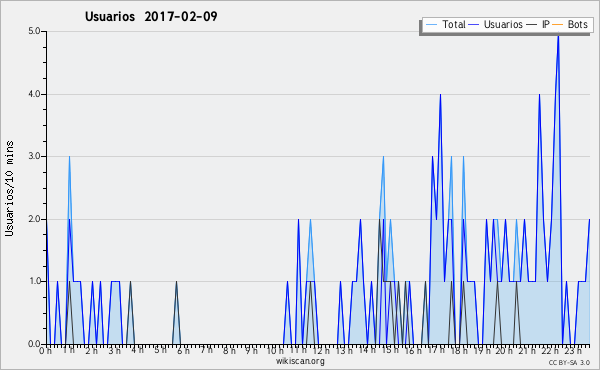Viewport: 600px width, 370px height.
Task: Click the orange Bots legend line
Action: pos(558,25)
